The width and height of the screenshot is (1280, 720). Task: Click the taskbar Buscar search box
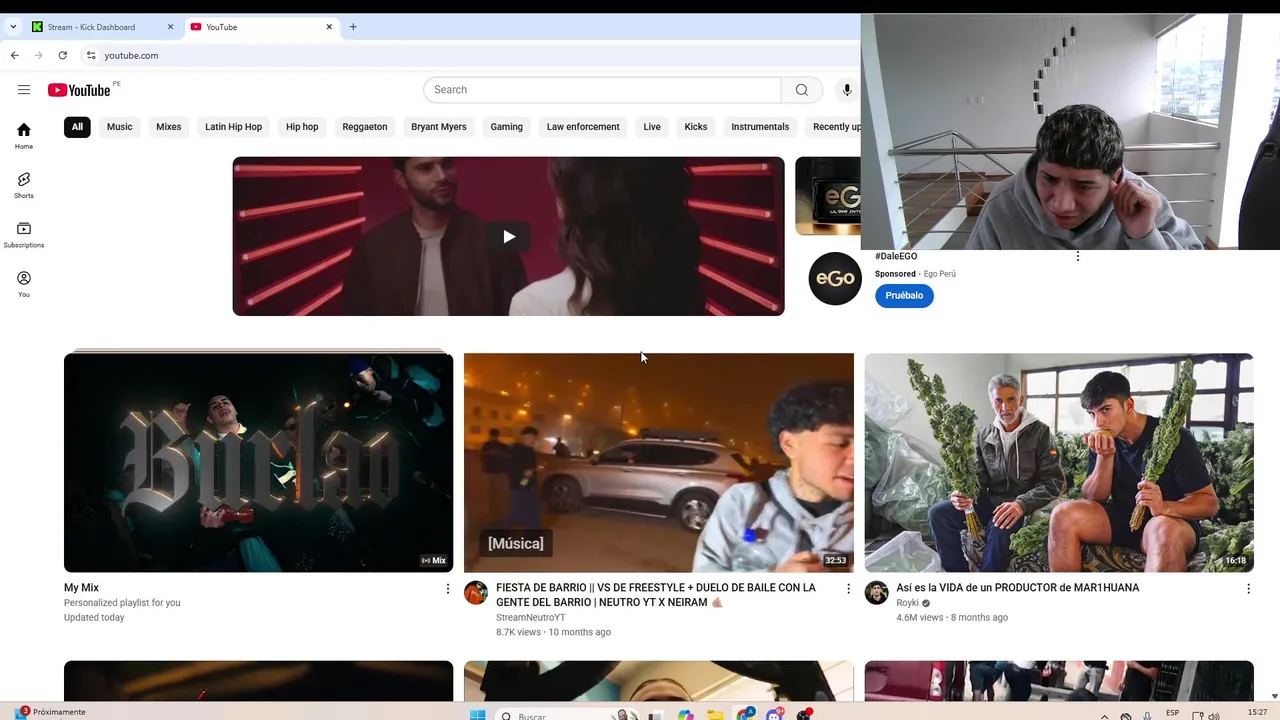[567, 714]
